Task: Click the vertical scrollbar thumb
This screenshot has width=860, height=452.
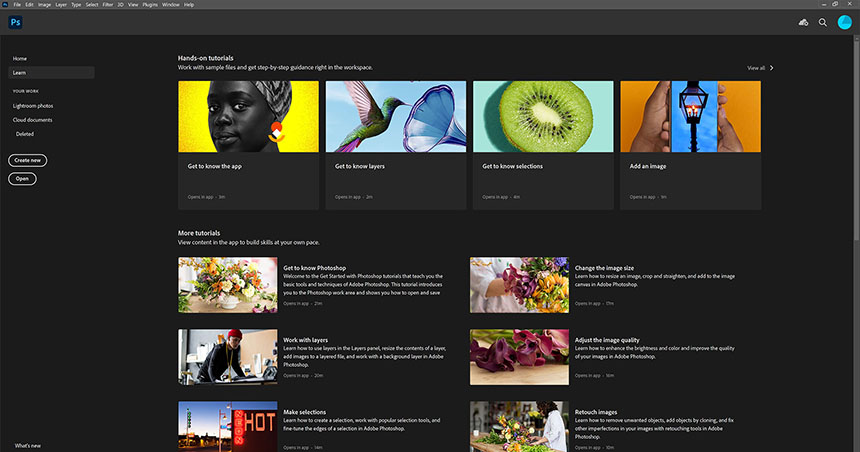Action: pos(856,140)
